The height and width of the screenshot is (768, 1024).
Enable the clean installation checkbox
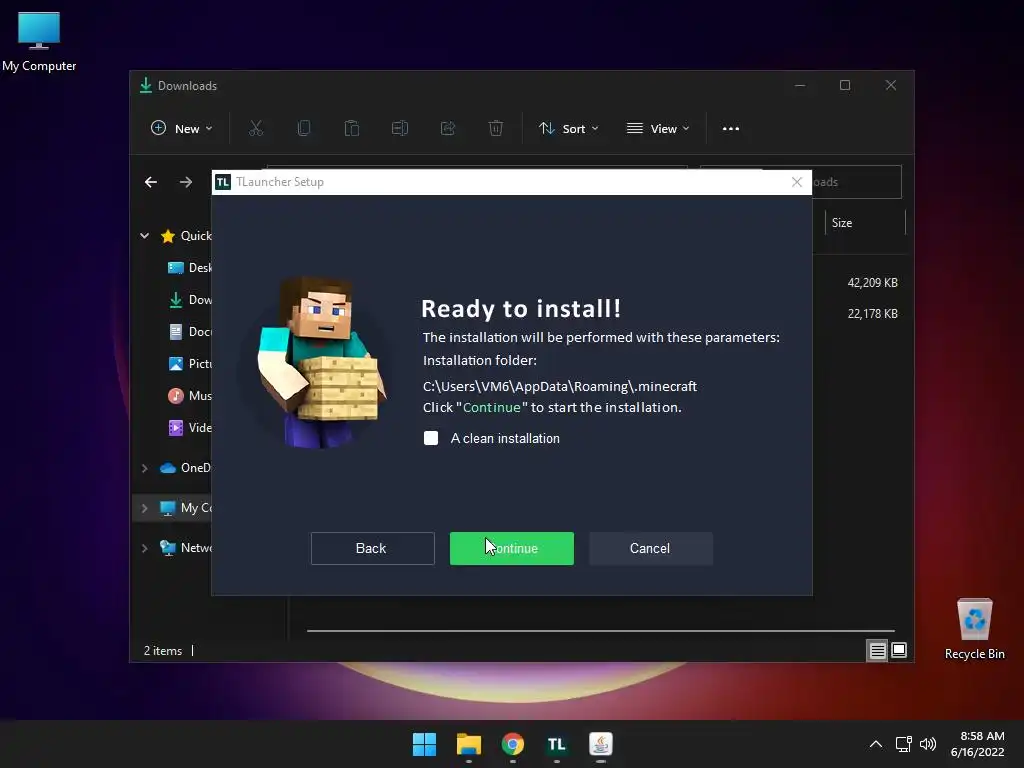tap(431, 438)
